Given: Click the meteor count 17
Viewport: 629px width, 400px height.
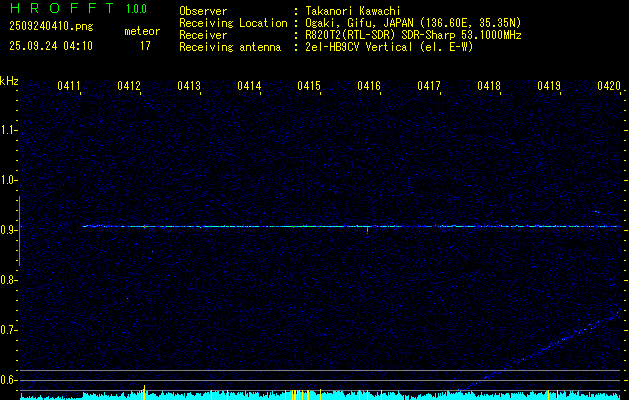Looking at the screenshot, I should (x=145, y=46).
